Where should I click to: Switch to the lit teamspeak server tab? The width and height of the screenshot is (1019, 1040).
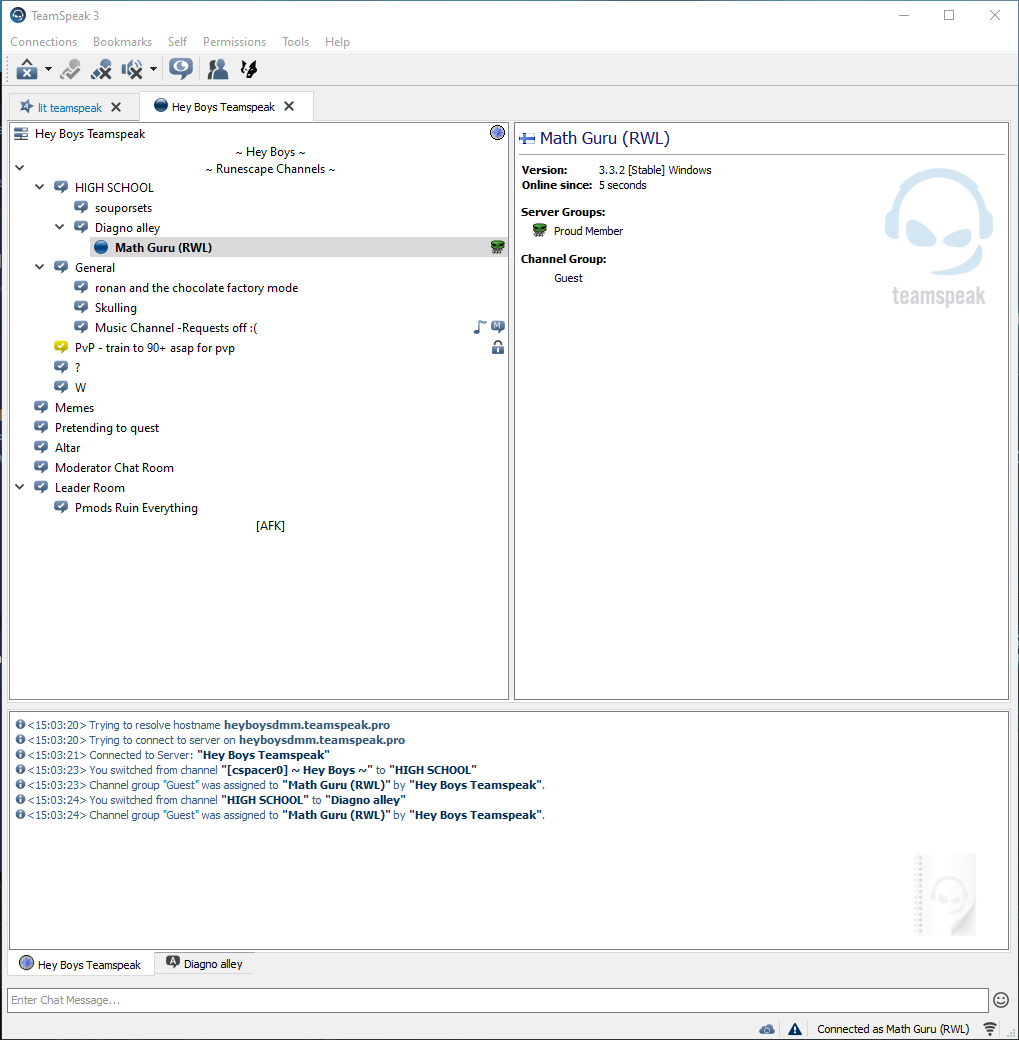[70, 107]
